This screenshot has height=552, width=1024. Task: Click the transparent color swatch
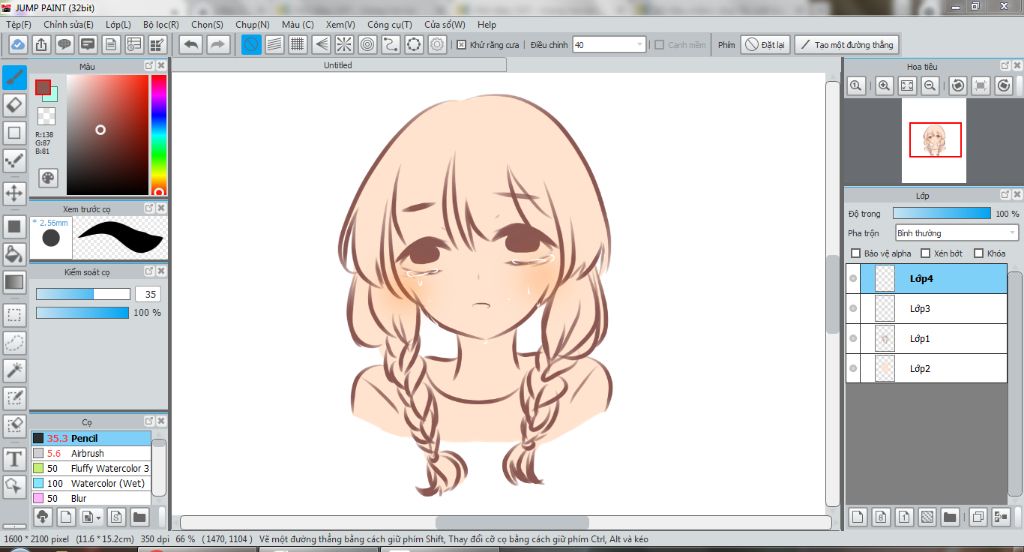[x=46, y=116]
